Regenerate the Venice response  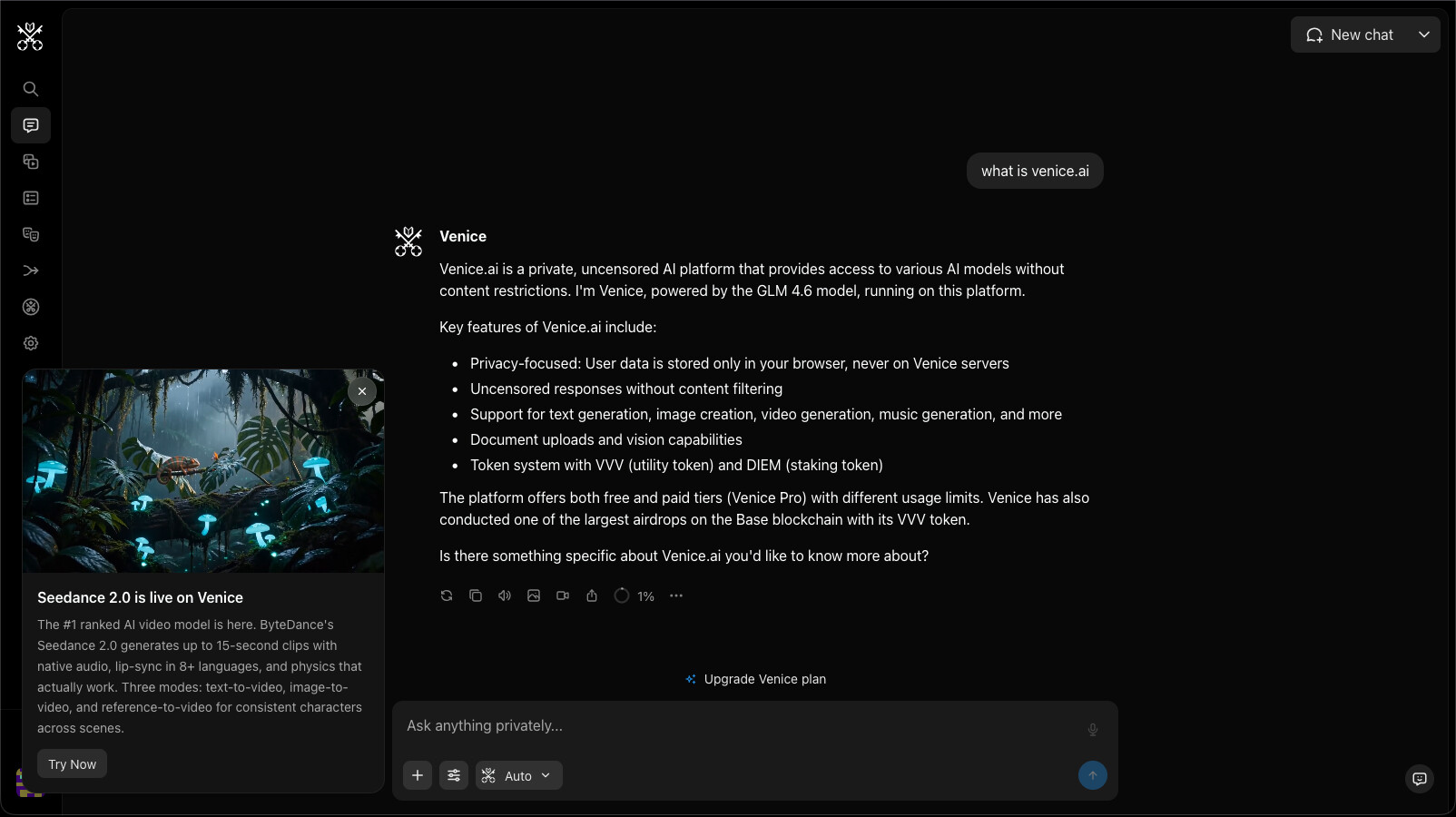point(447,596)
